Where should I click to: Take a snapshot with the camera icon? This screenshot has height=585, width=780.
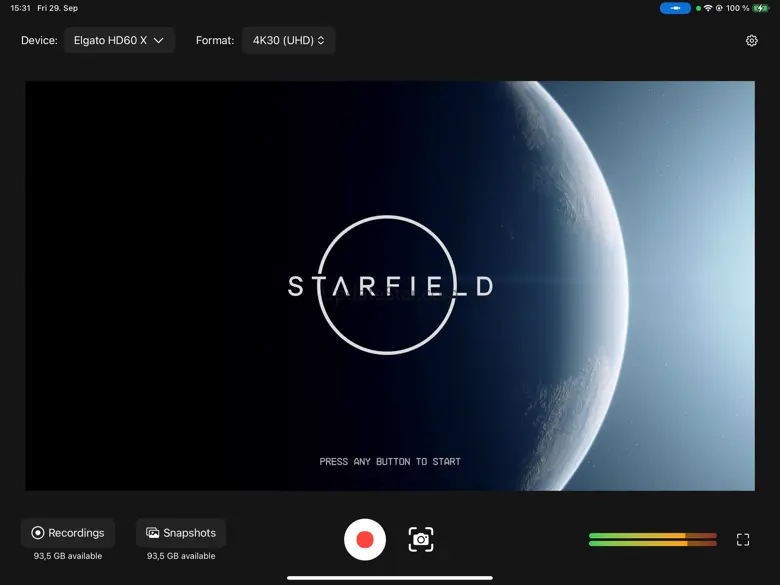(421, 540)
